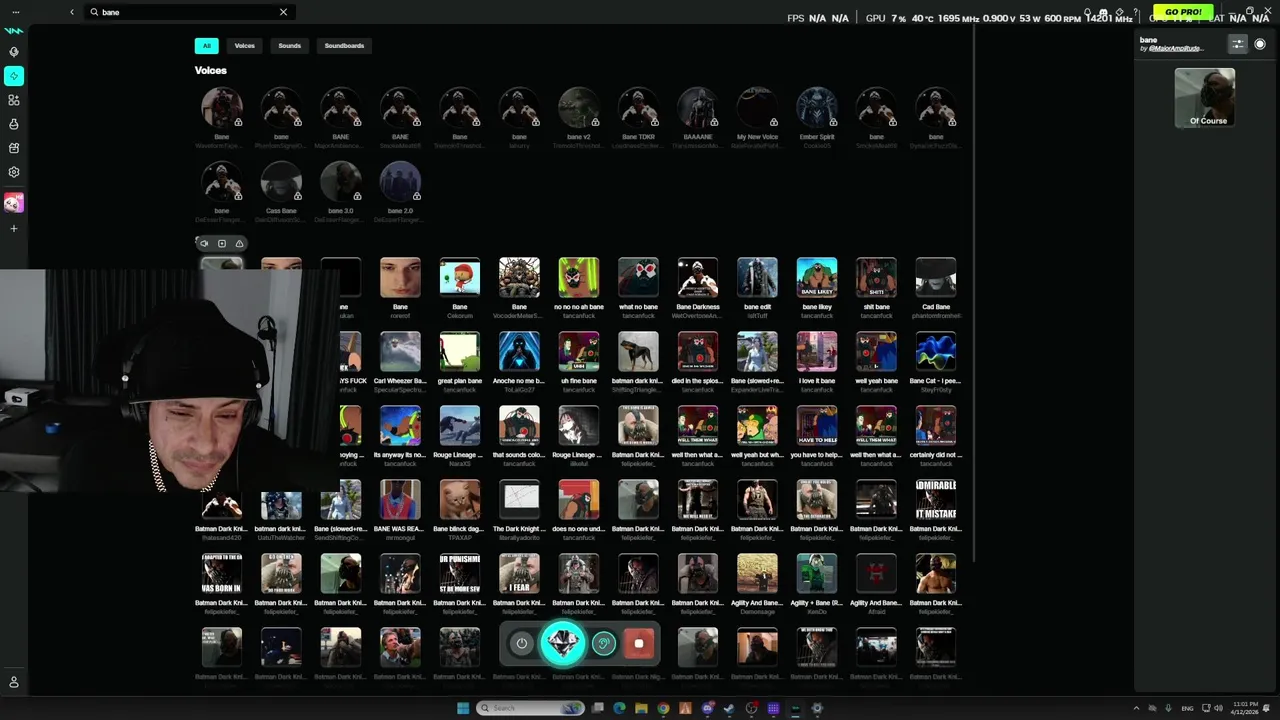Click the Windows taskbar search box
This screenshot has height=720, width=1280.
530,708
